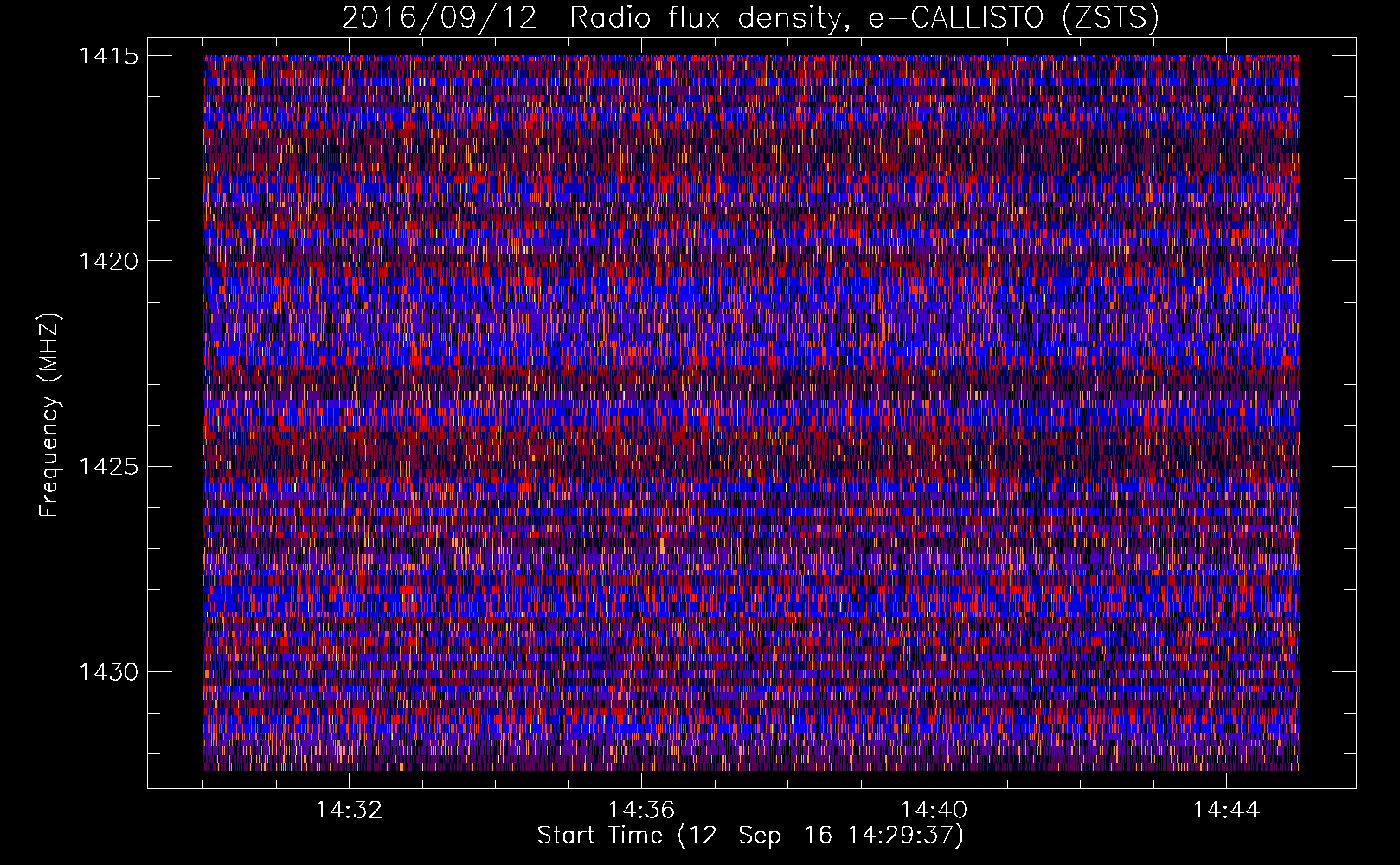Click the 1415 frequency axis label

(108, 56)
